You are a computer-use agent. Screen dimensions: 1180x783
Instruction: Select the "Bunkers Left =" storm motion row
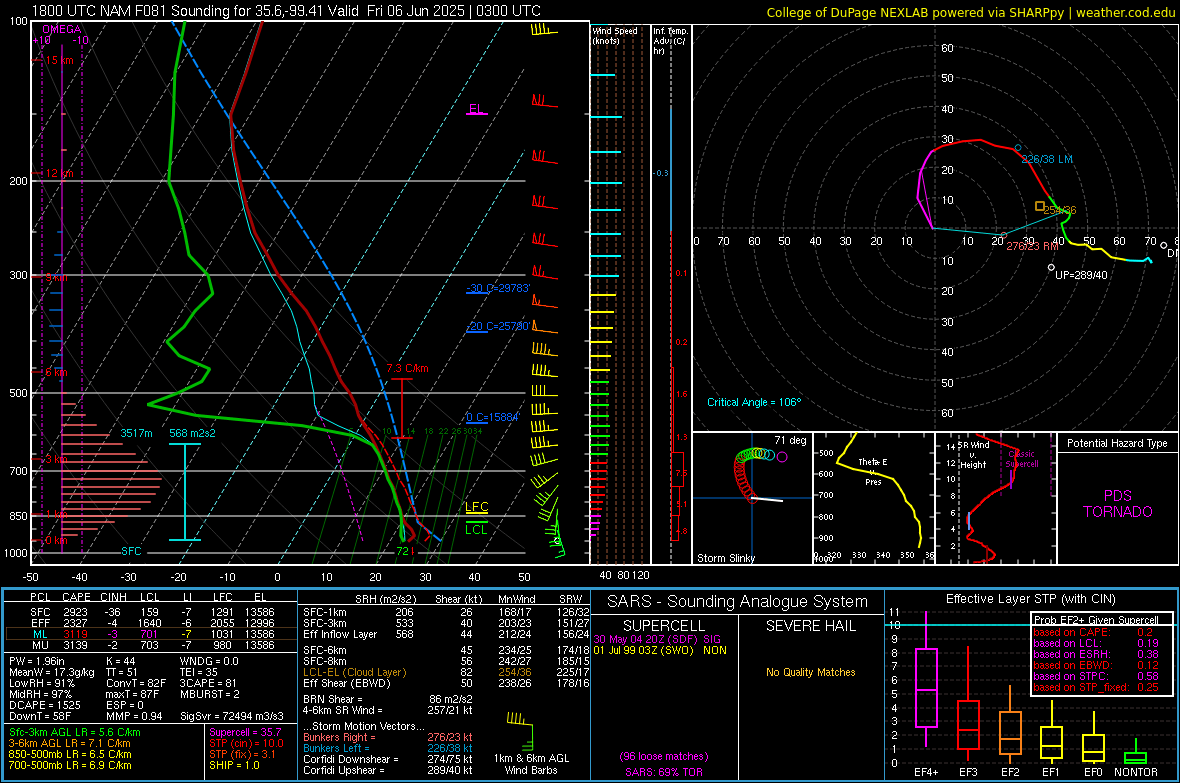pos(388,748)
